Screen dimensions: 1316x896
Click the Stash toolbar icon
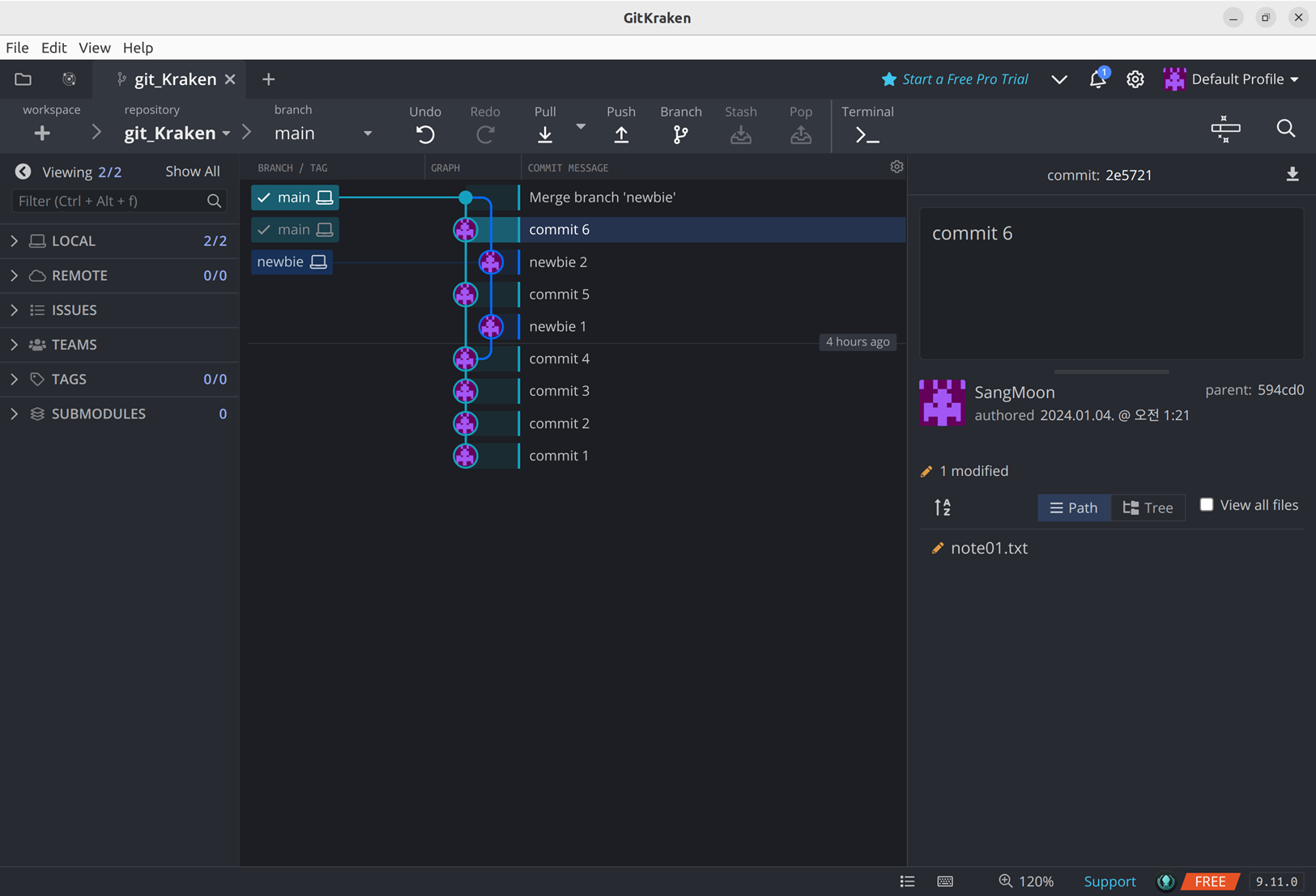pos(740,134)
